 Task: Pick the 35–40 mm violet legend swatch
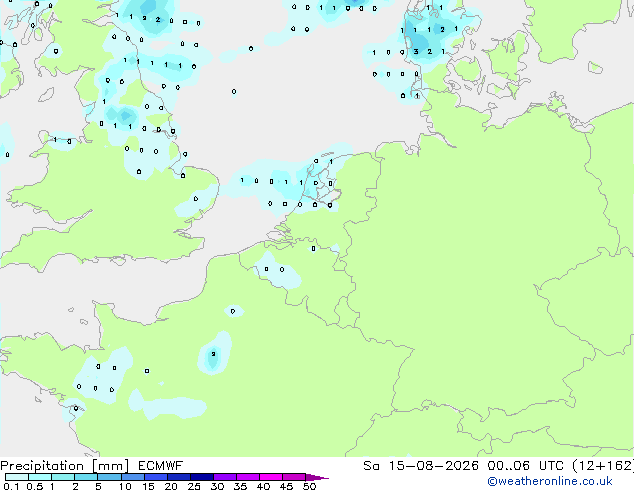coord(248,477)
